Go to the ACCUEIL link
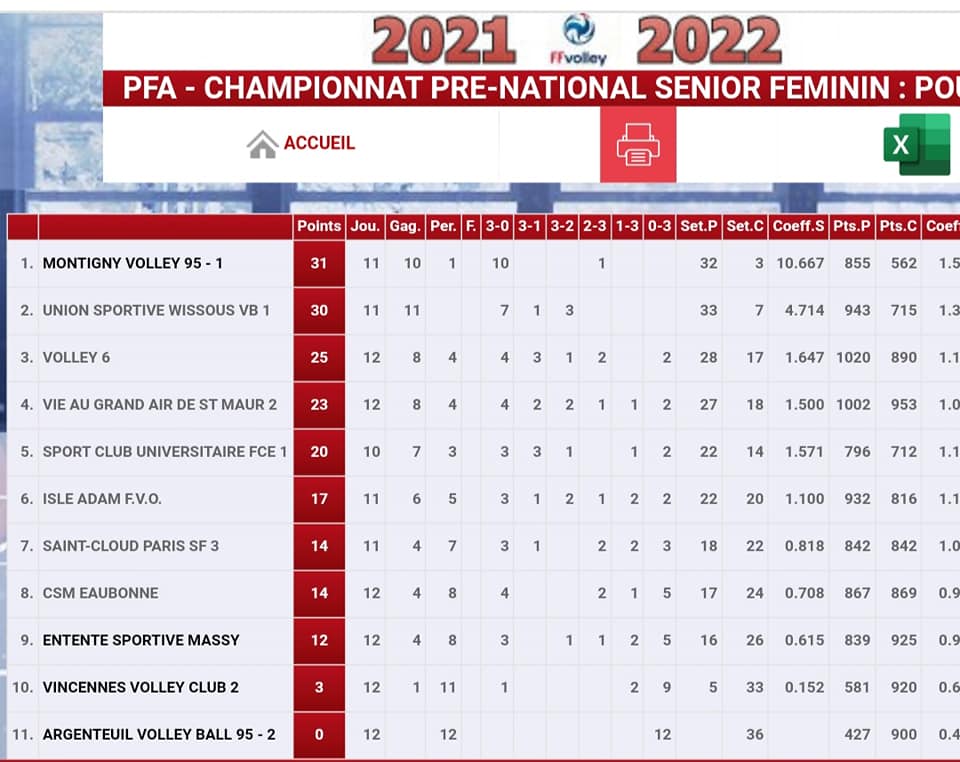 319,143
